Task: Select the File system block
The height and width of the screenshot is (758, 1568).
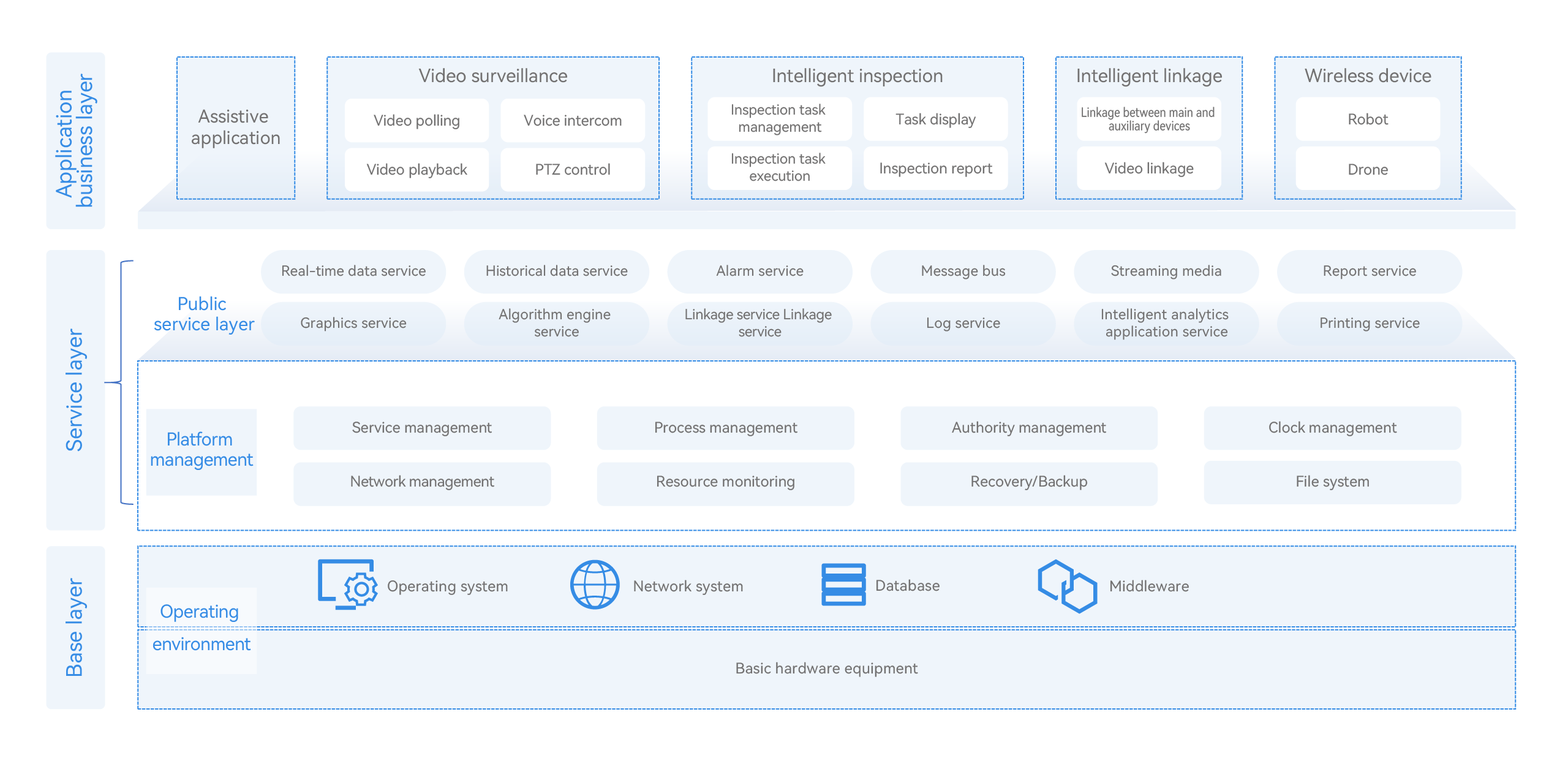Action: click(1332, 482)
